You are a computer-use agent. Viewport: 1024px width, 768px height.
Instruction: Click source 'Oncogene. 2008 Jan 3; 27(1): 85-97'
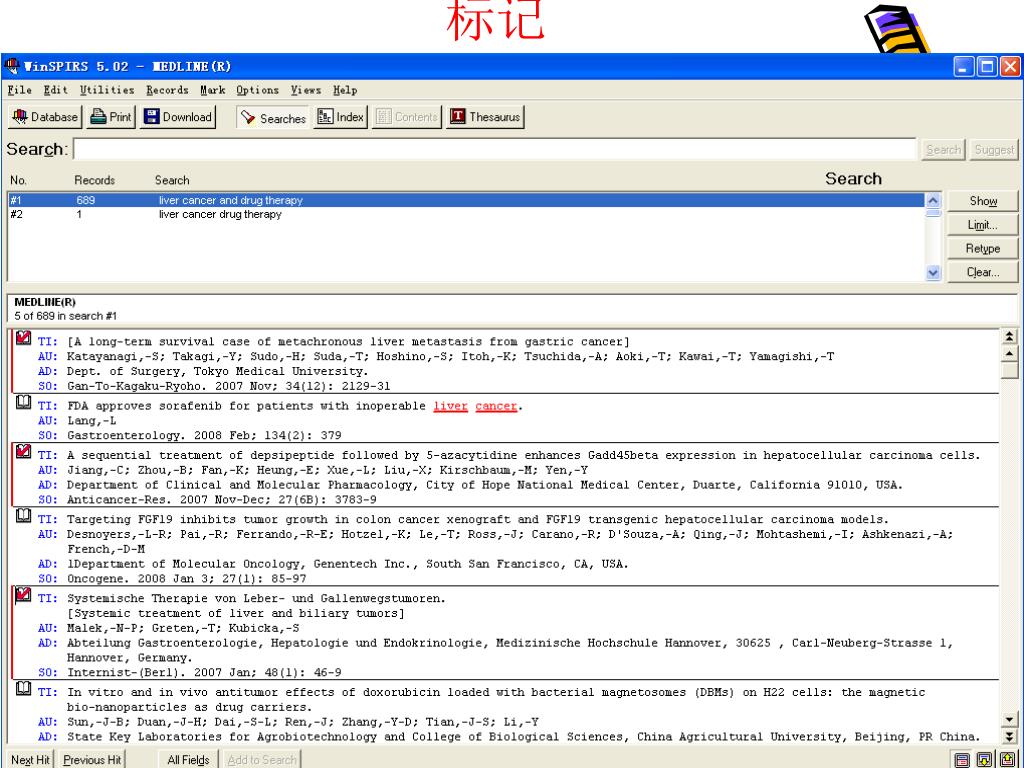(x=186, y=579)
